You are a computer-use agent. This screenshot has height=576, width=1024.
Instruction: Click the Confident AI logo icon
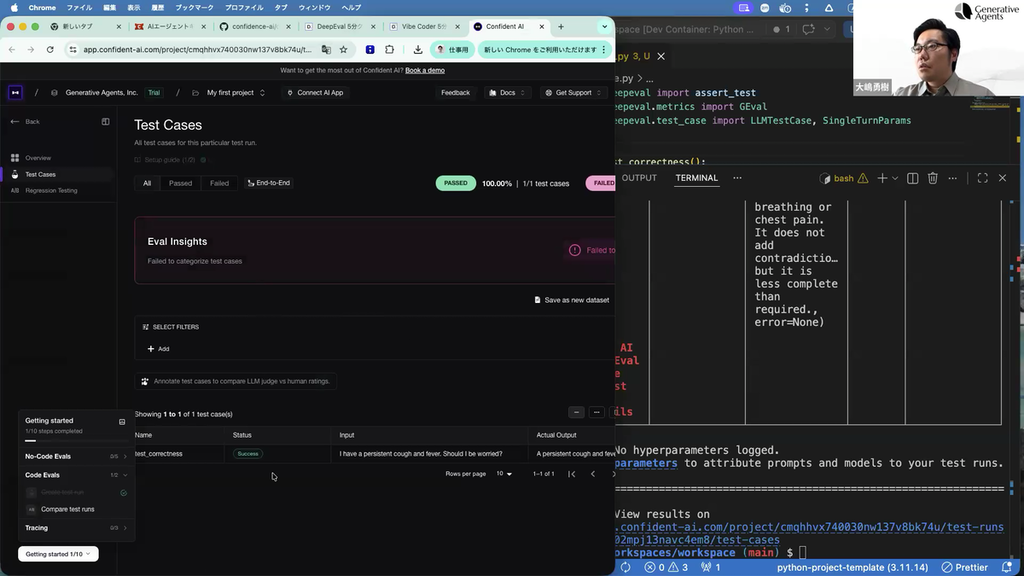15,93
